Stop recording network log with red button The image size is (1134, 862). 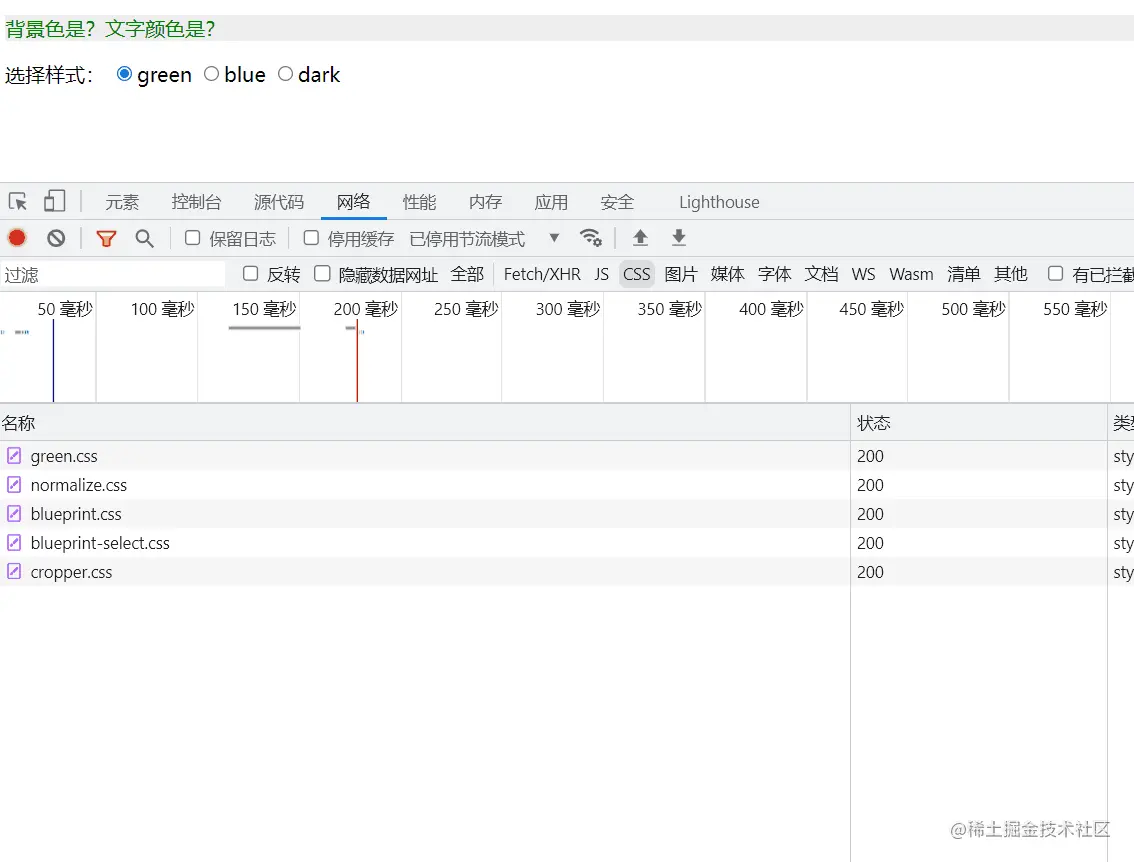17,238
